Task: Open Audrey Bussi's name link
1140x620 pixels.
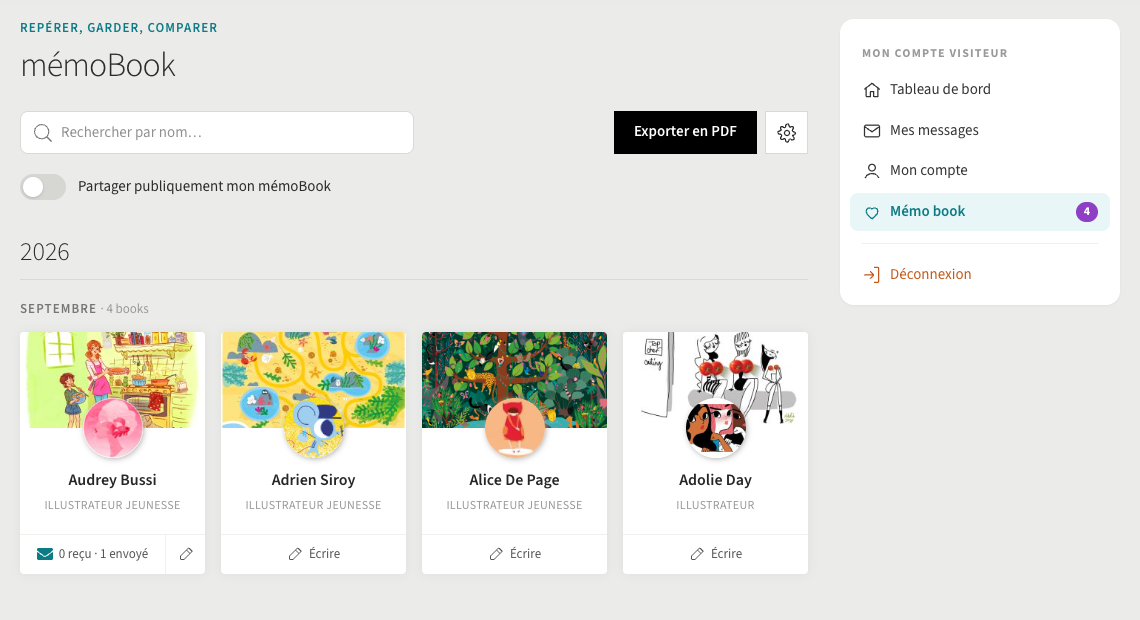Action: click(113, 480)
